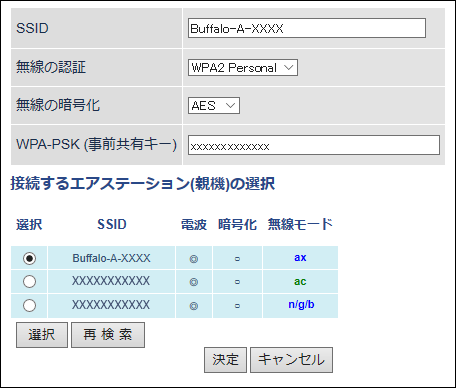The height and width of the screenshot is (388, 456).
Task: Click the 選択 button
Action: click(x=42, y=335)
